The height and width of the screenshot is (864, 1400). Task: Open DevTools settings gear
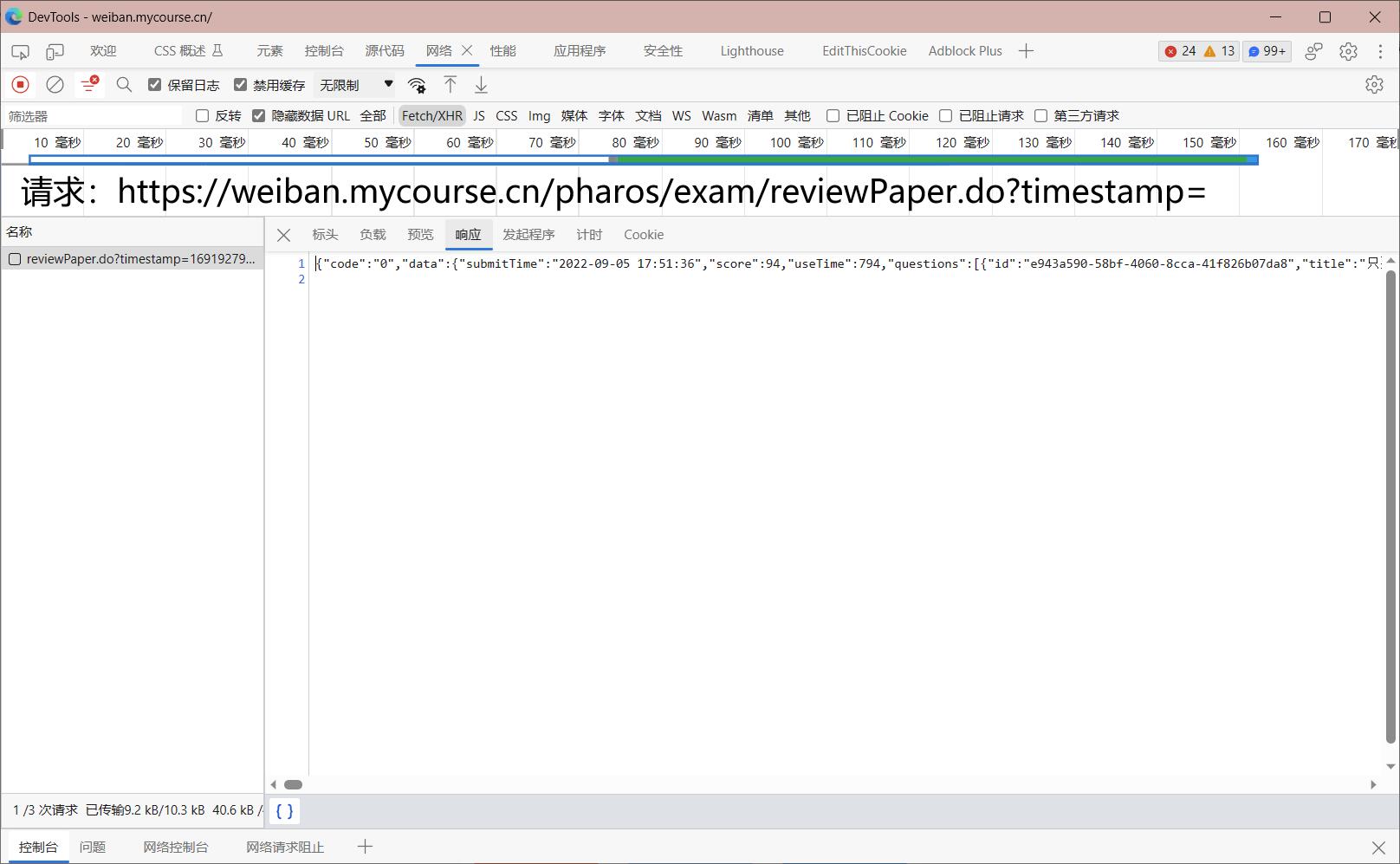[x=1348, y=51]
